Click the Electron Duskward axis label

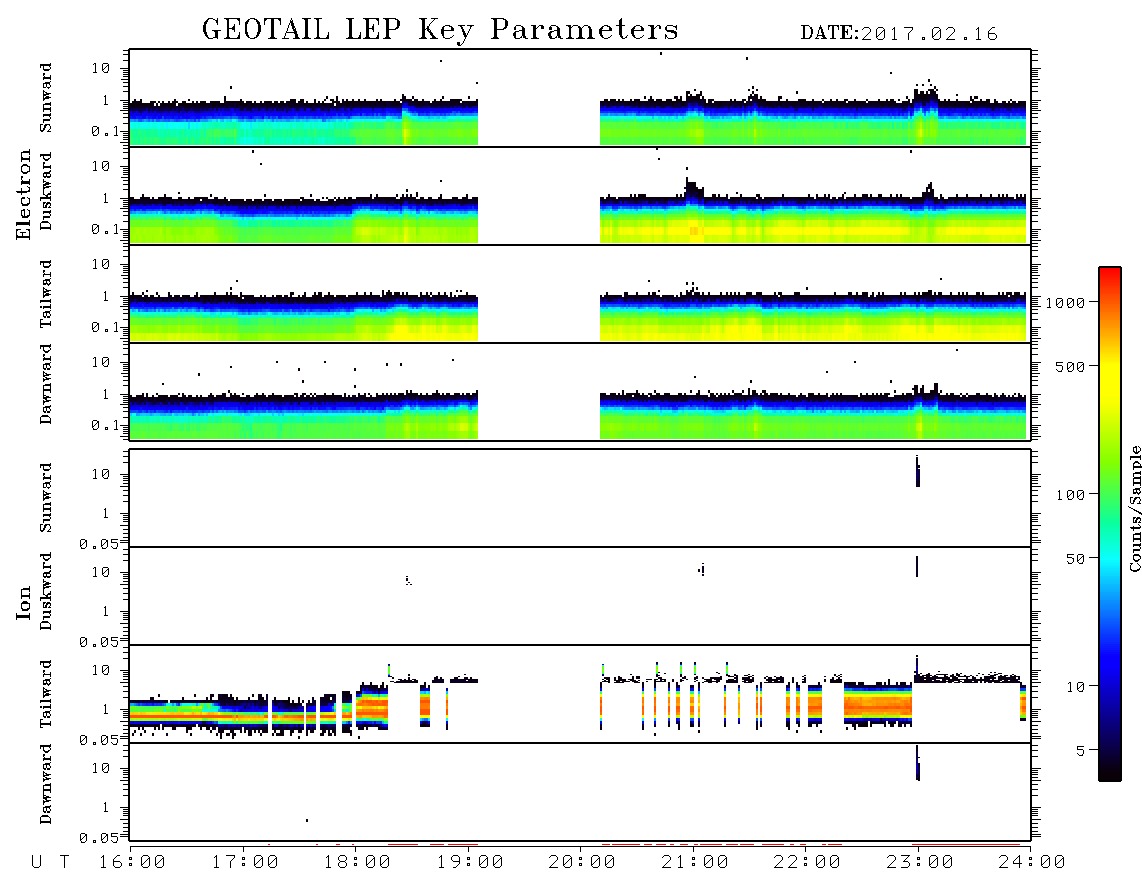(x=46, y=191)
